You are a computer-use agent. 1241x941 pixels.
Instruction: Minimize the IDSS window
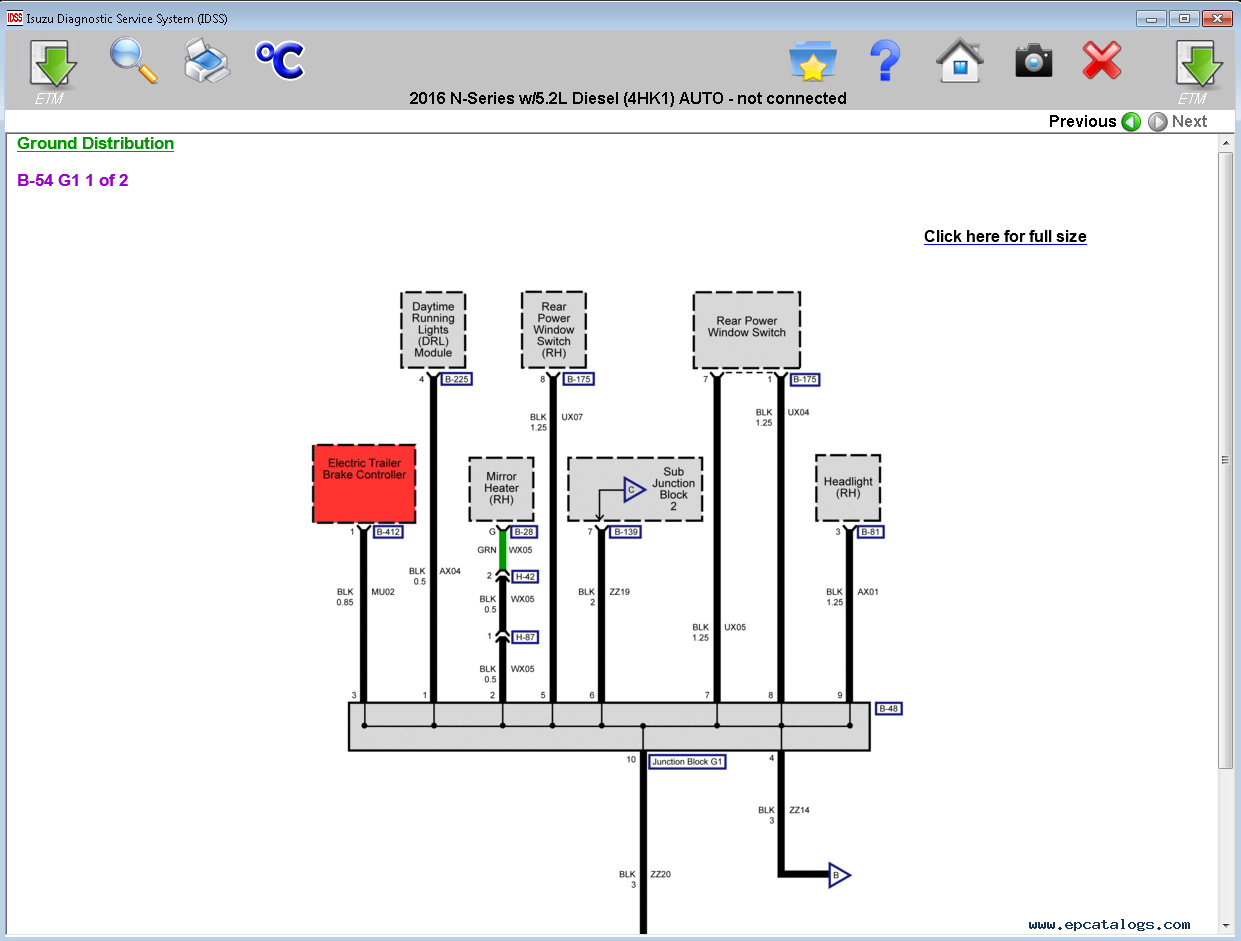tap(1151, 18)
